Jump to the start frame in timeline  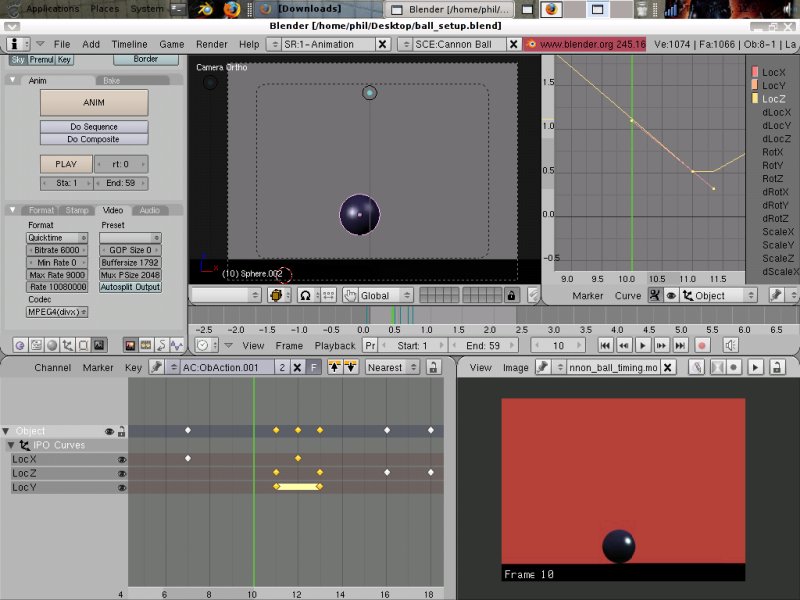[605, 345]
